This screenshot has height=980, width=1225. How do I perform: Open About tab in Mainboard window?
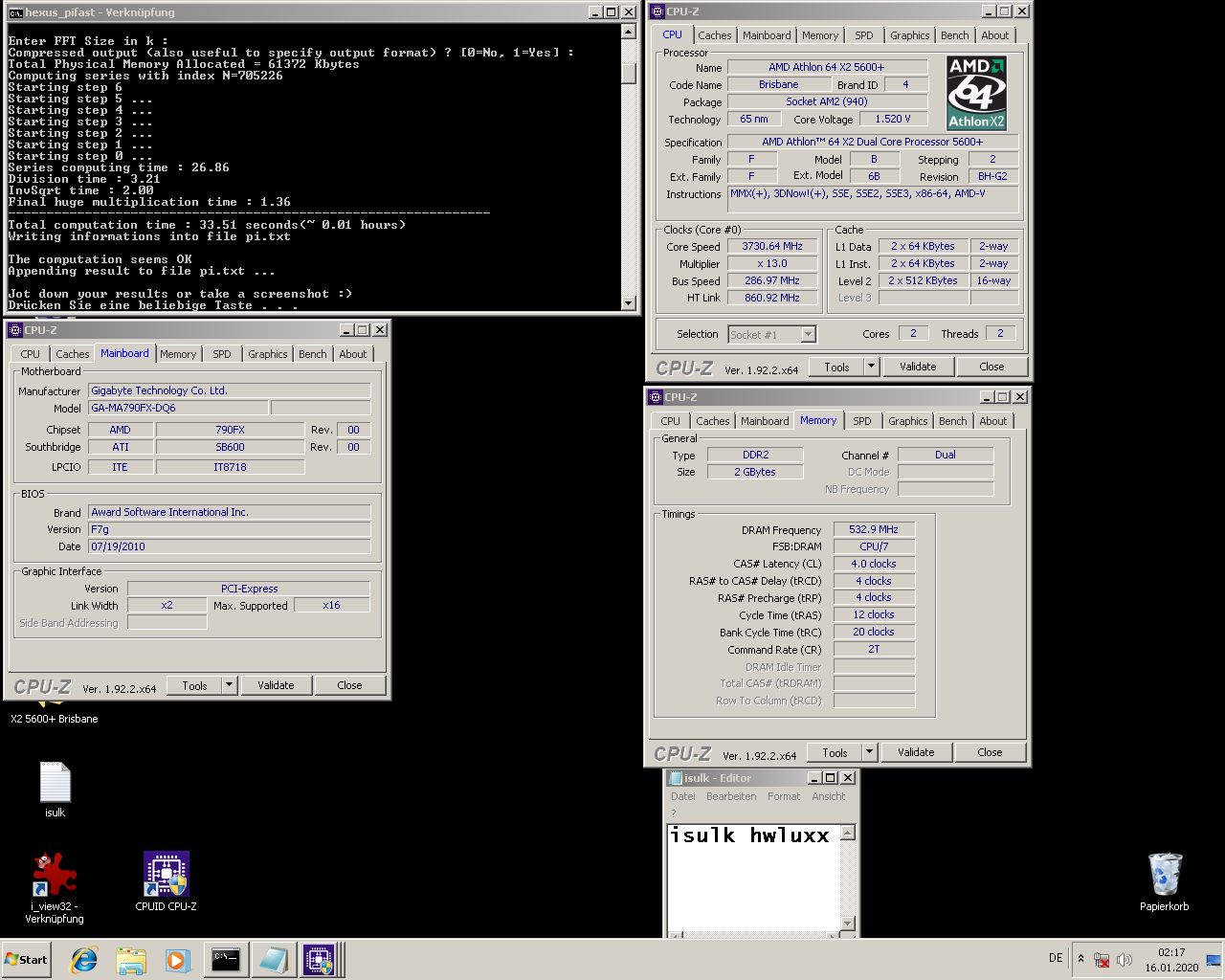pyautogui.click(x=353, y=354)
